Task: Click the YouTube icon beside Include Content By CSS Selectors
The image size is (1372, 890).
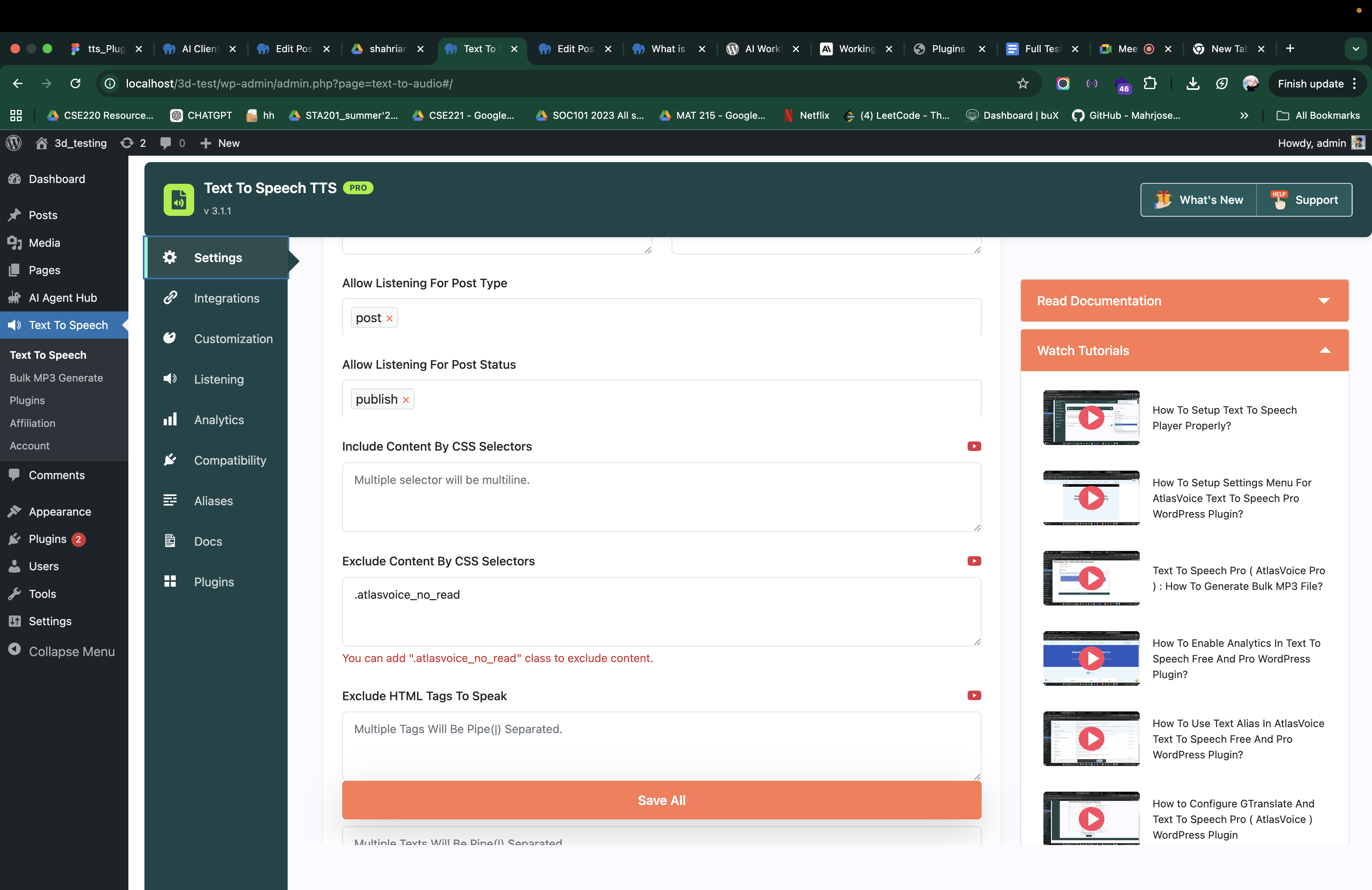Action: (x=974, y=446)
